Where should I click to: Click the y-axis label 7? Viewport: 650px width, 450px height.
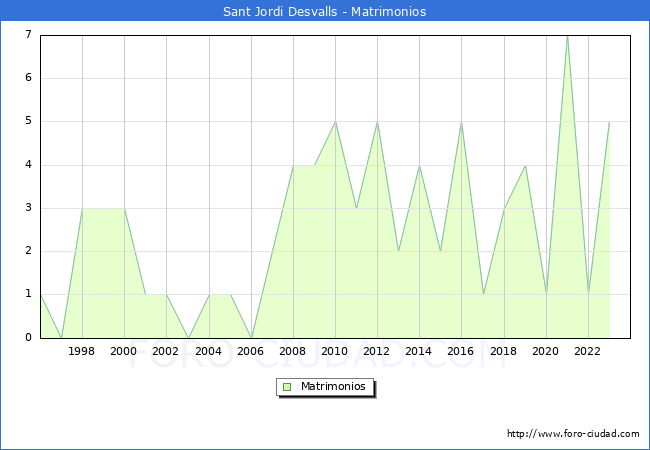pos(28,34)
